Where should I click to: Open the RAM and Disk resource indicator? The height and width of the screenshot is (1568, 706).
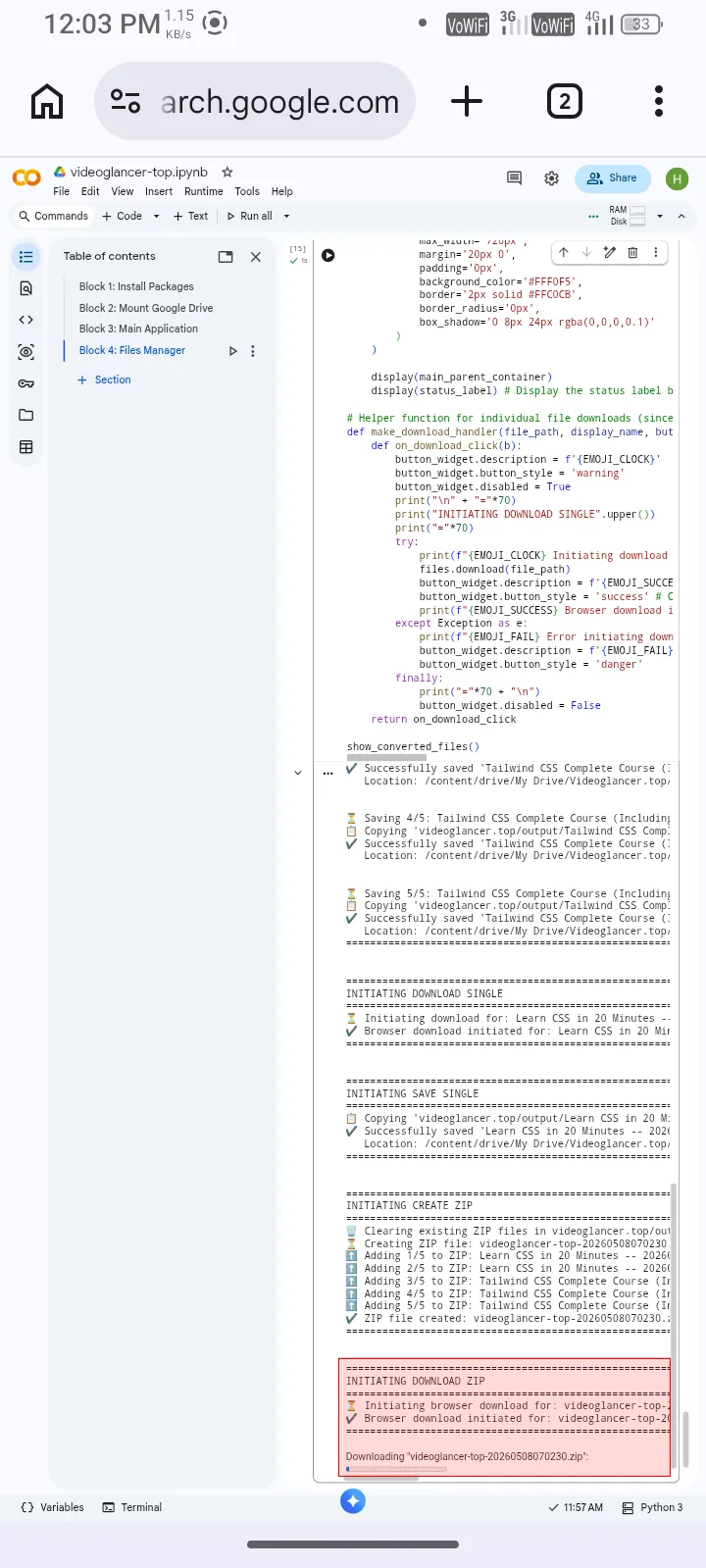[x=628, y=216]
